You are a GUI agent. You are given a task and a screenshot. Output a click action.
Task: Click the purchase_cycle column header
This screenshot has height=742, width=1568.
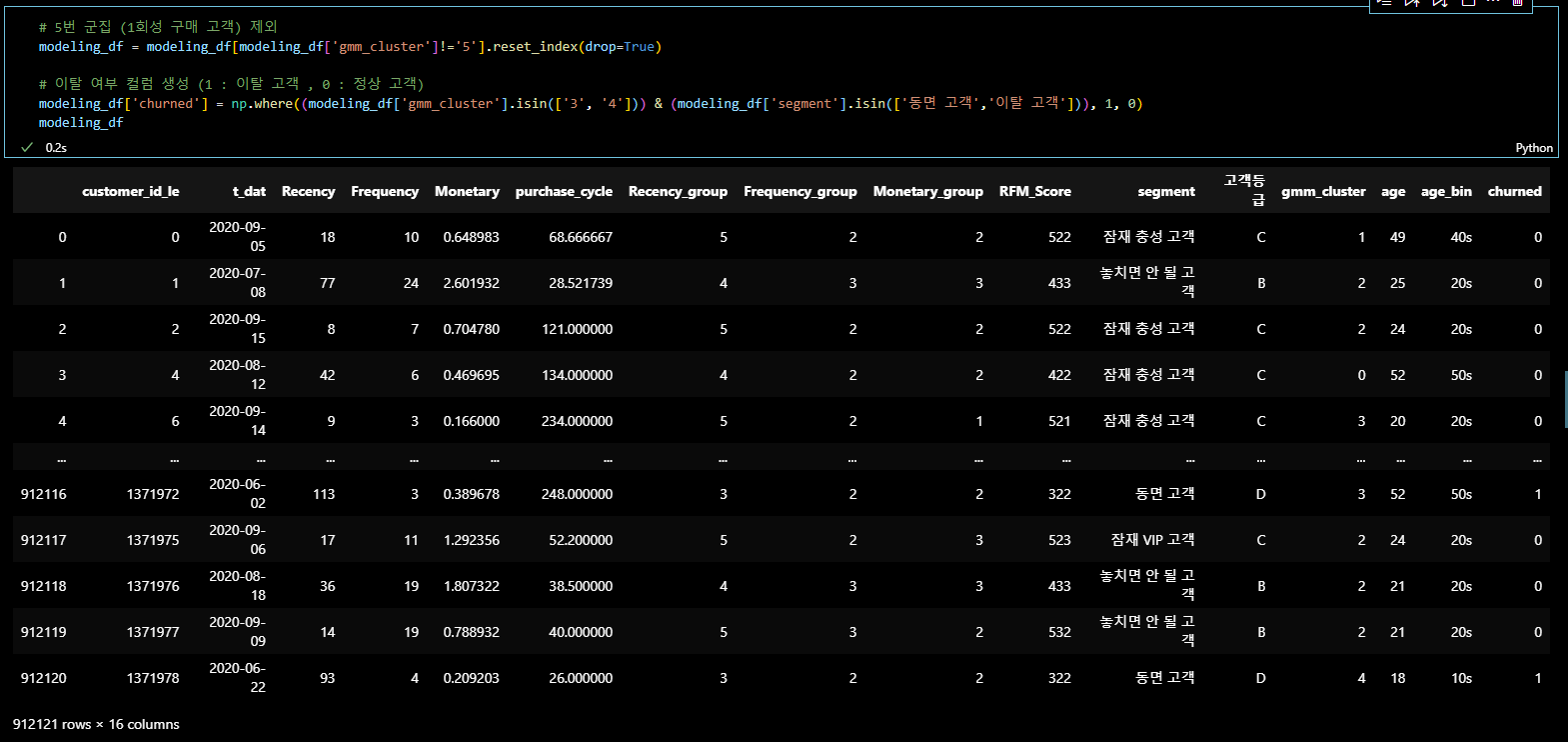coord(564,191)
